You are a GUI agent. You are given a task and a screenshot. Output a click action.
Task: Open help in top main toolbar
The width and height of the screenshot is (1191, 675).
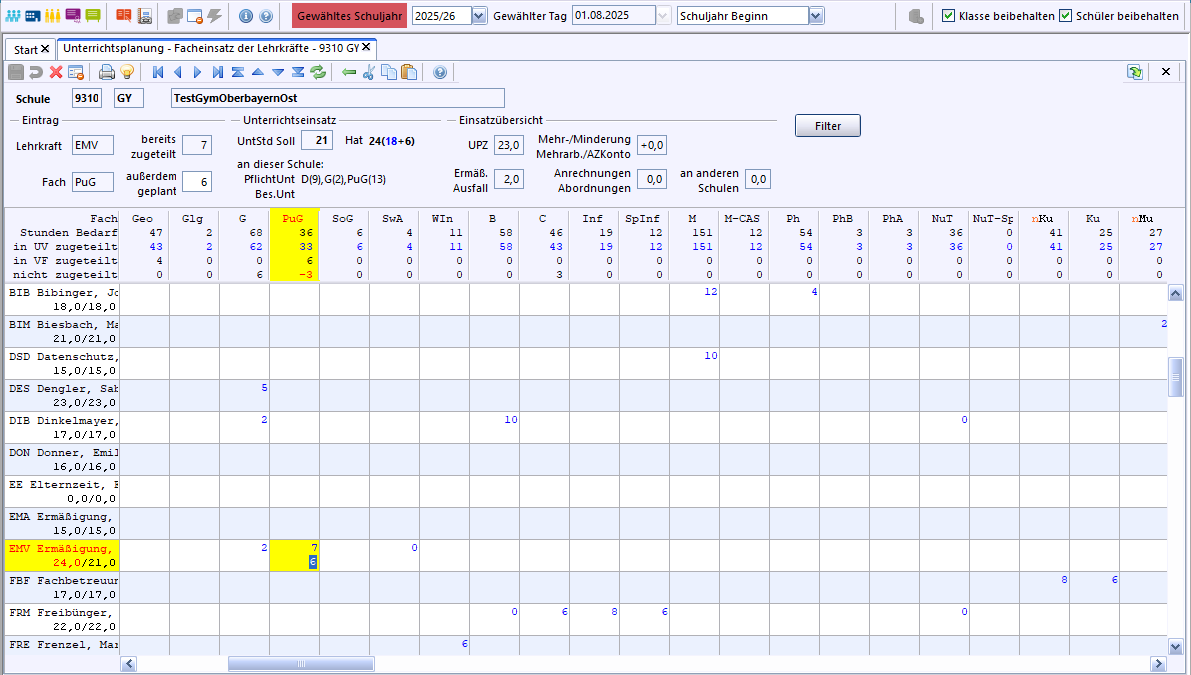[266, 15]
